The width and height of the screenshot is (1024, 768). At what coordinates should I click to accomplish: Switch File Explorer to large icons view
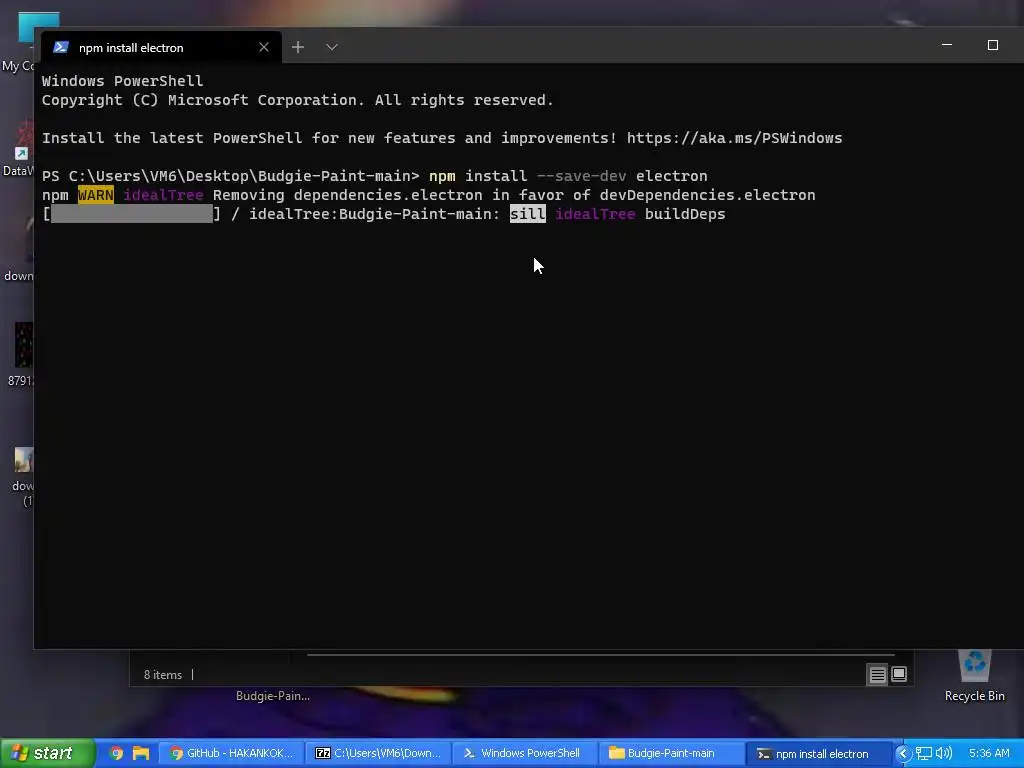click(x=899, y=674)
